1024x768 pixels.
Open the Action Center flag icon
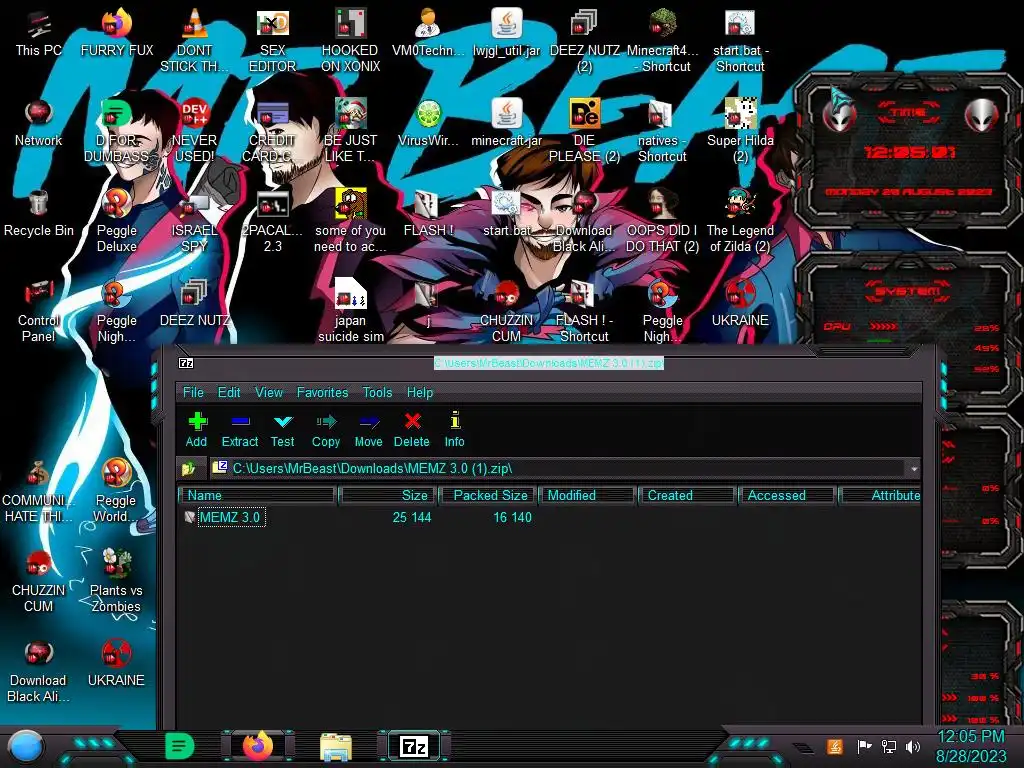(x=864, y=746)
